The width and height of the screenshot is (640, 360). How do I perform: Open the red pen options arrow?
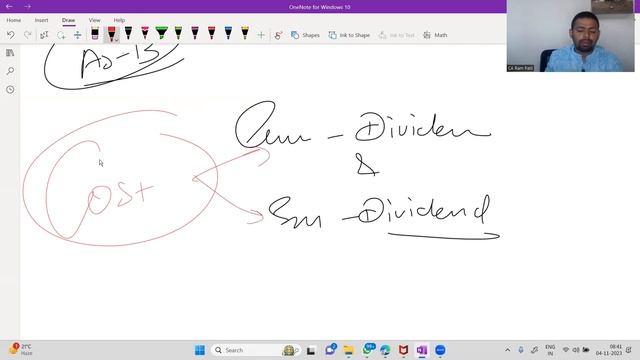tap(117, 40)
